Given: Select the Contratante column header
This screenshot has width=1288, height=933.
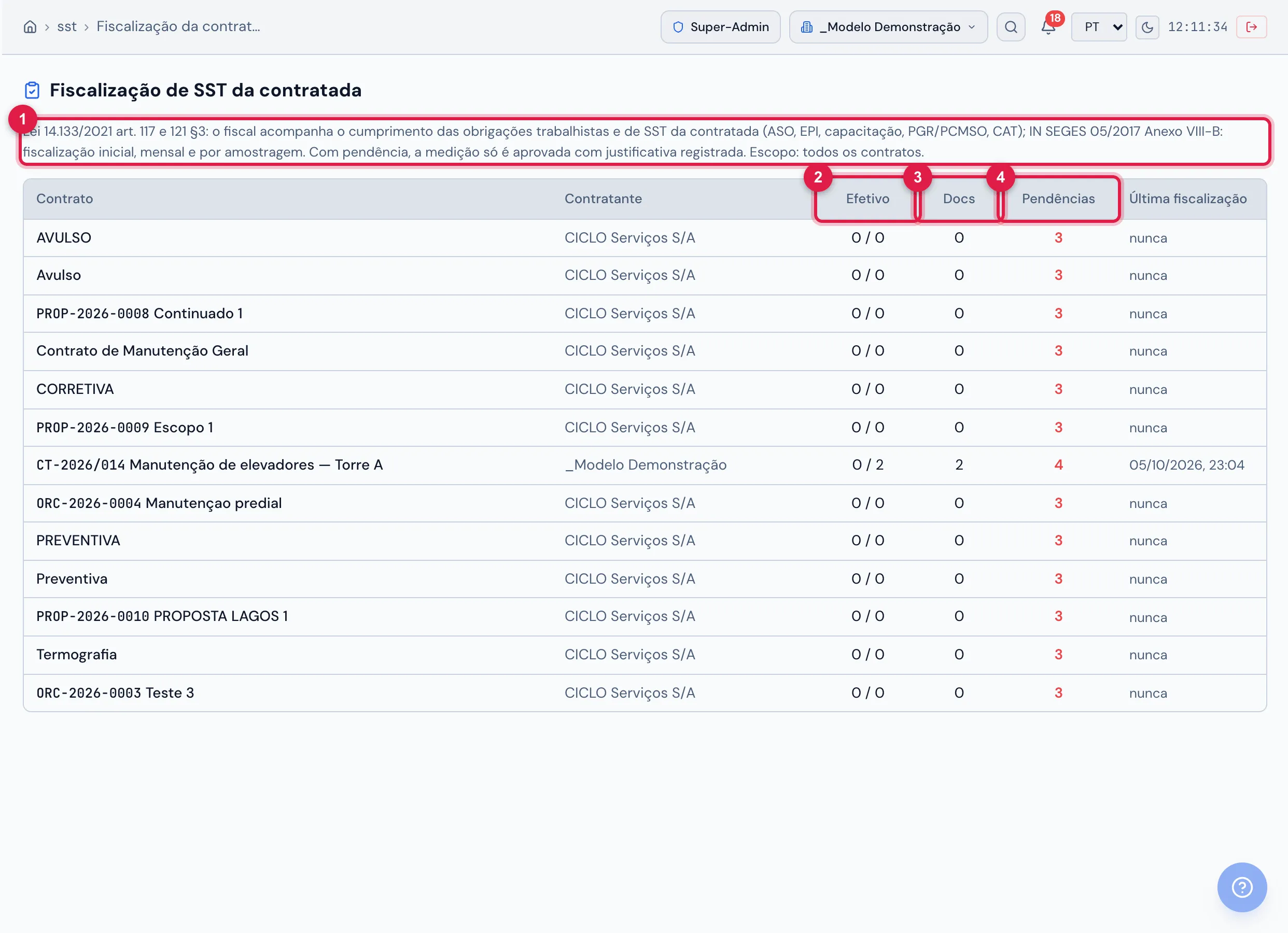Looking at the screenshot, I should [x=603, y=199].
